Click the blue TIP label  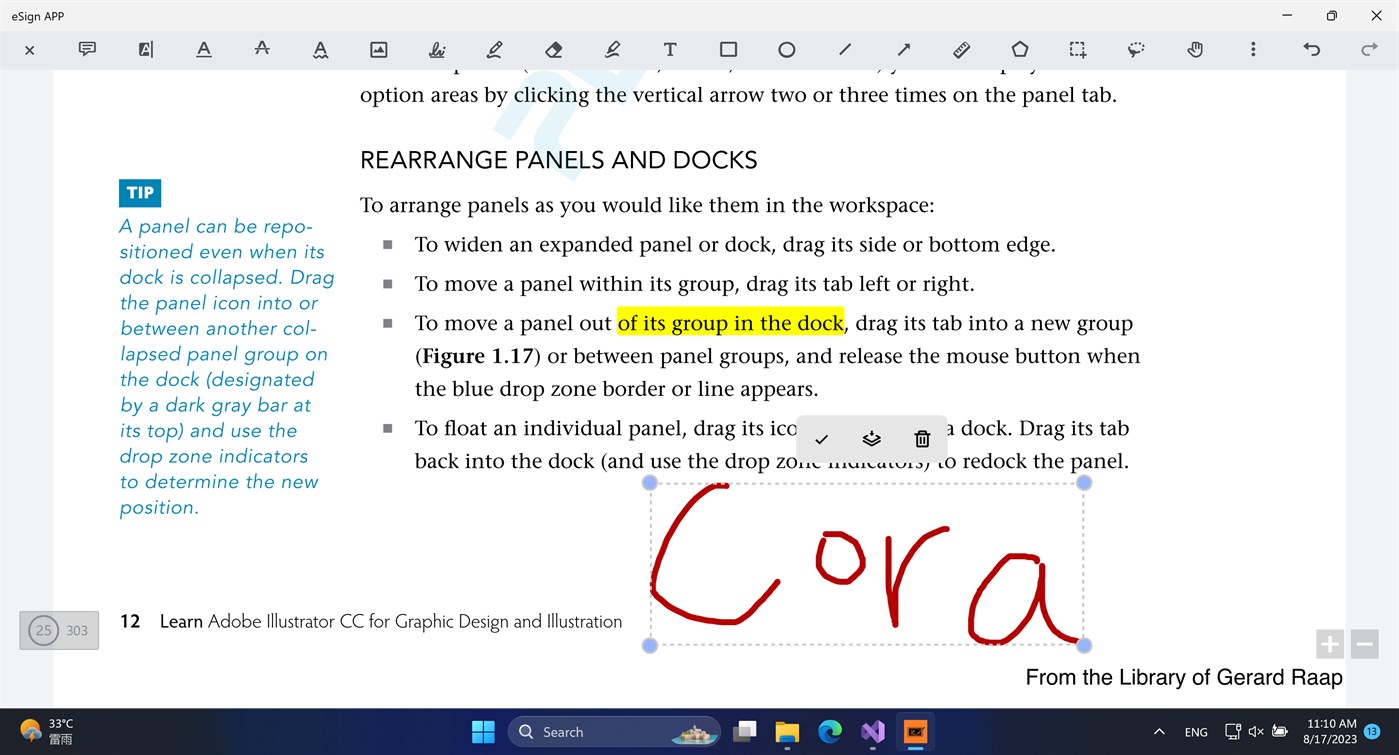[140, 193]
